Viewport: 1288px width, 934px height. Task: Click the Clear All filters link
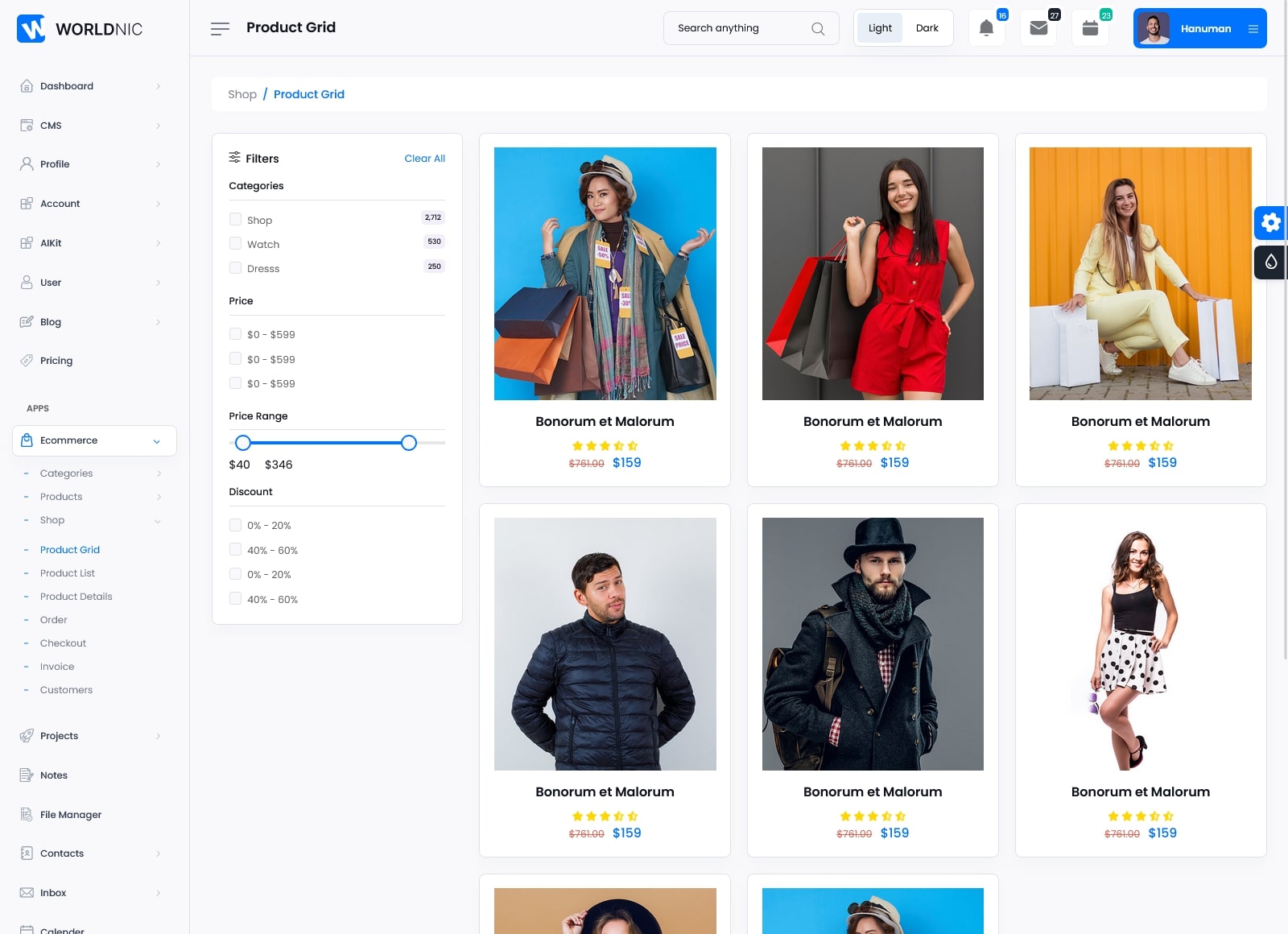[x=424, y=159]
